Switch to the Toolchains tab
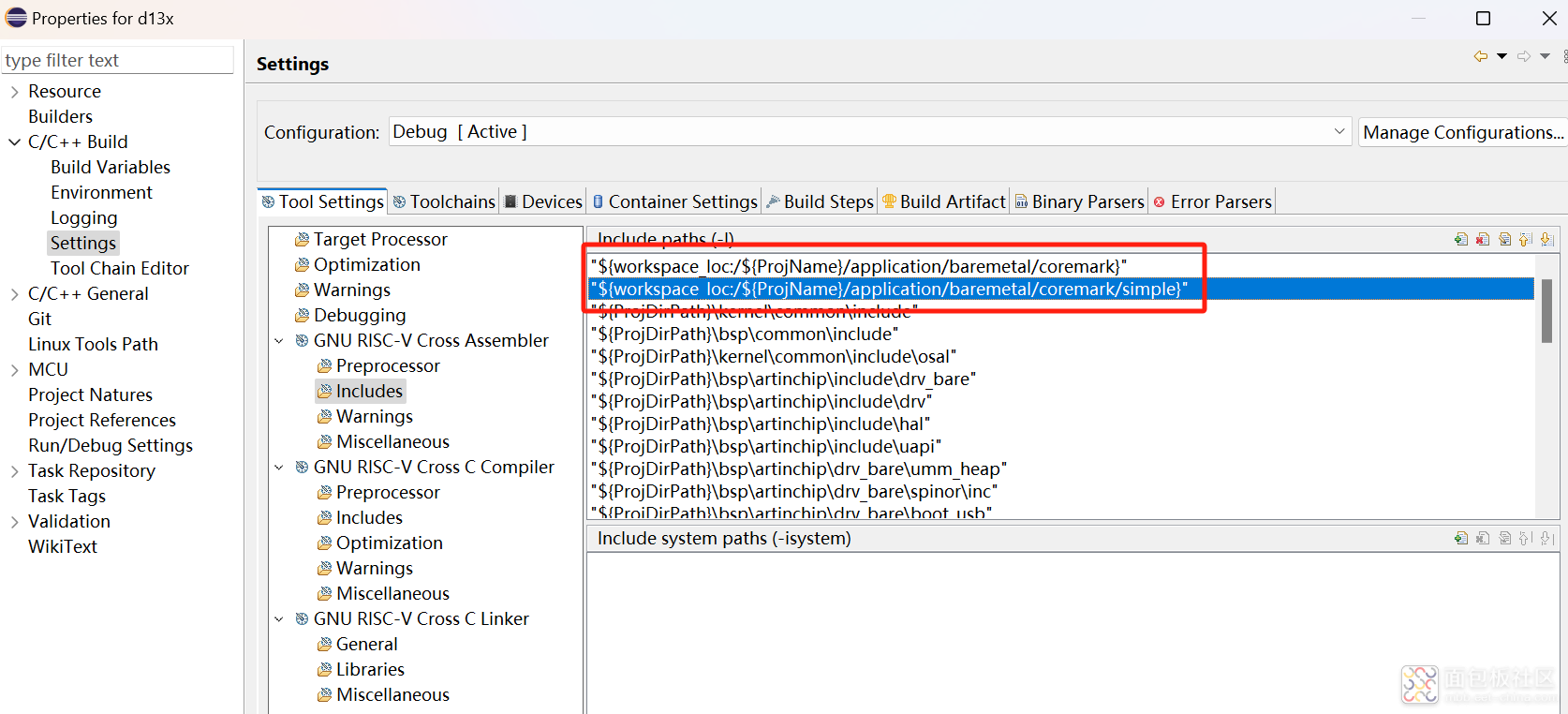This screenshot has height=714, width=1568. (444, 201)
